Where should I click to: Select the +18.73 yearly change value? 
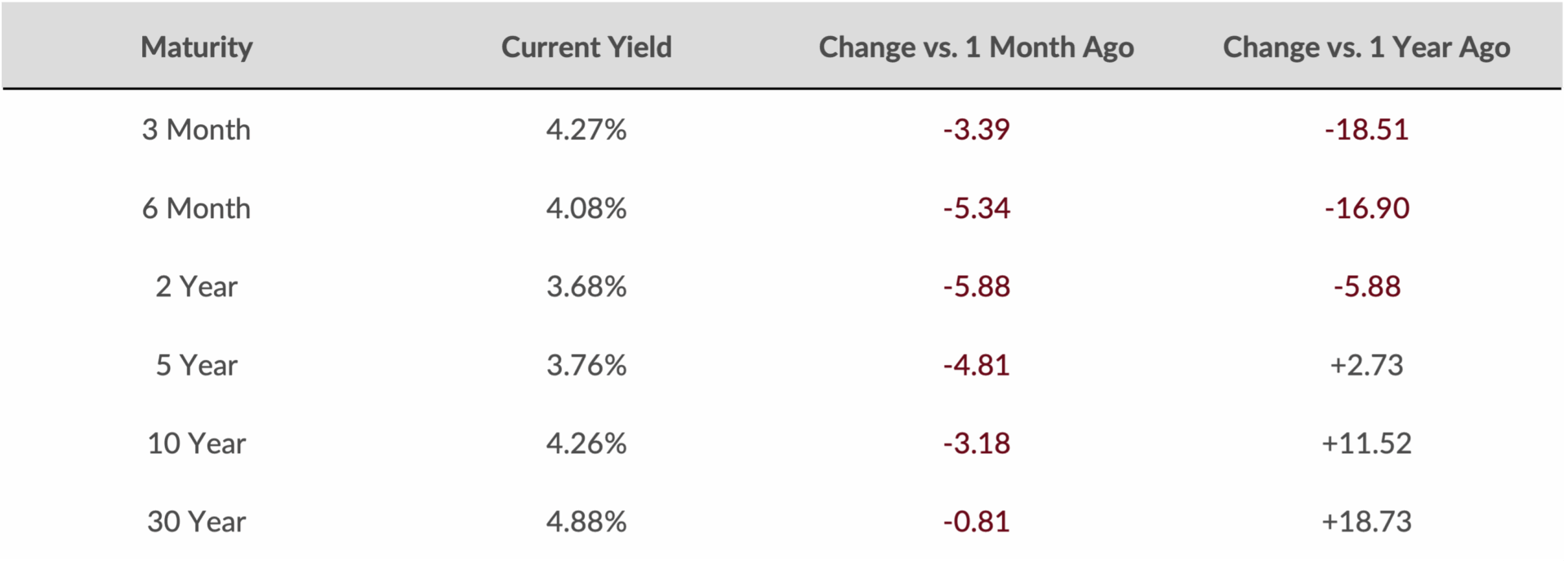pyautogui.click(x=1366, y=522)
